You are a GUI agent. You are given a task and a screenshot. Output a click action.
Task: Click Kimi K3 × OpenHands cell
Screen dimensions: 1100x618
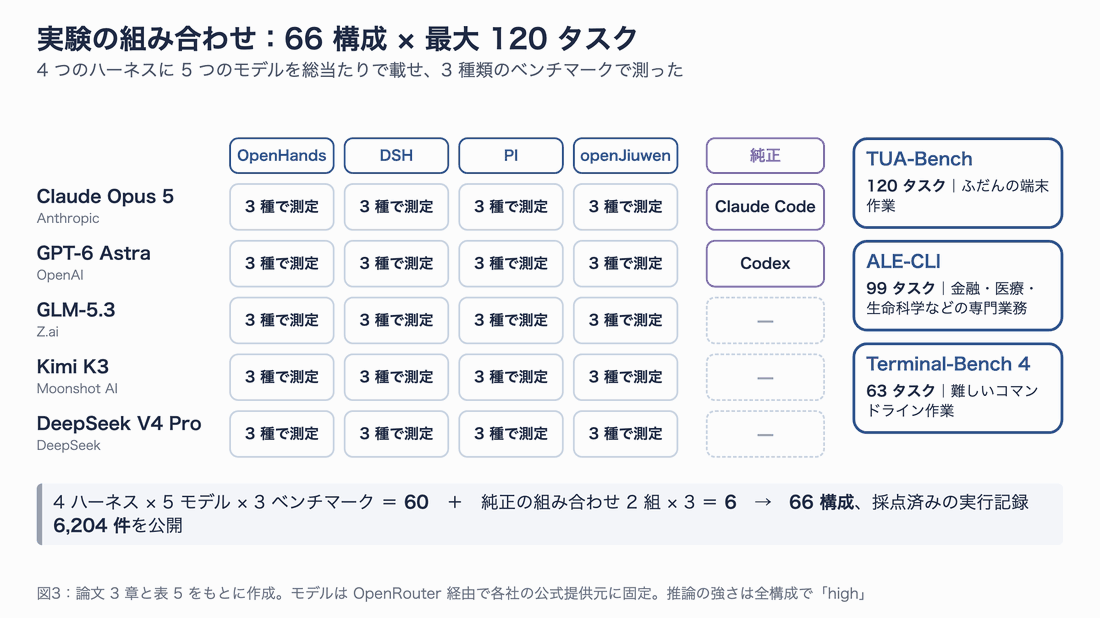coord(281,377)
